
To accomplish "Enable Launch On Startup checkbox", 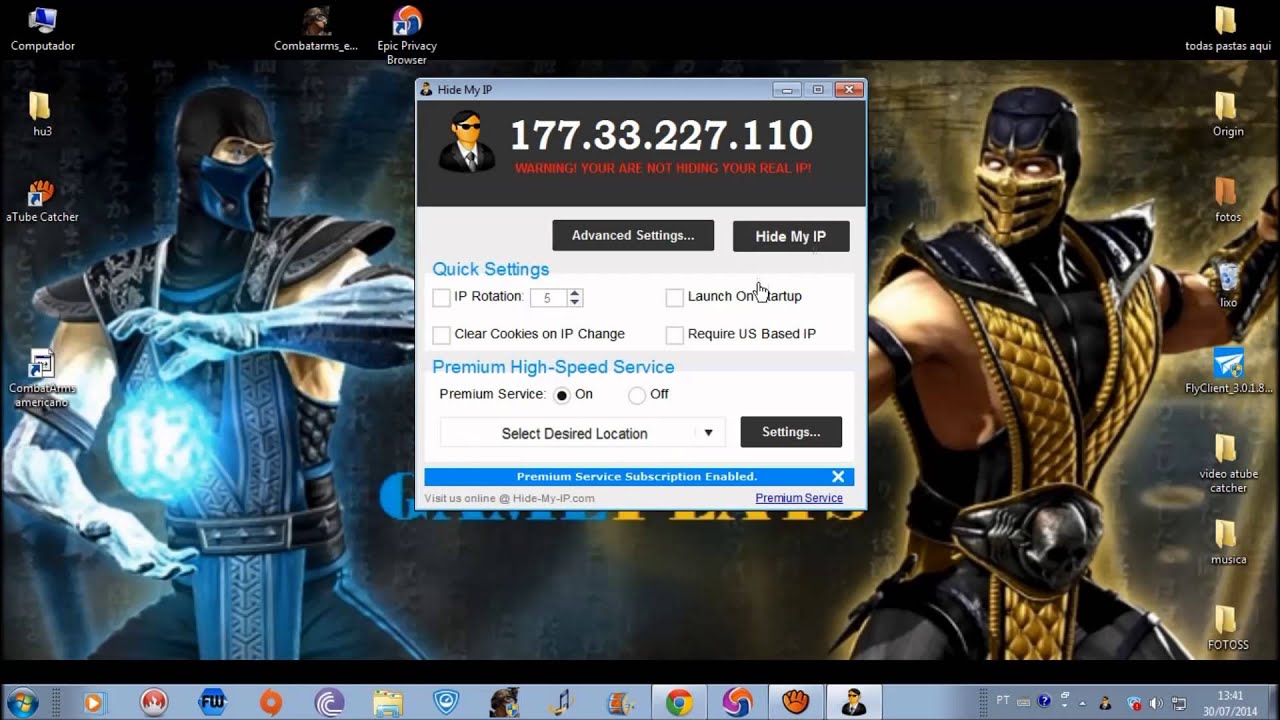I will point(675,297).
